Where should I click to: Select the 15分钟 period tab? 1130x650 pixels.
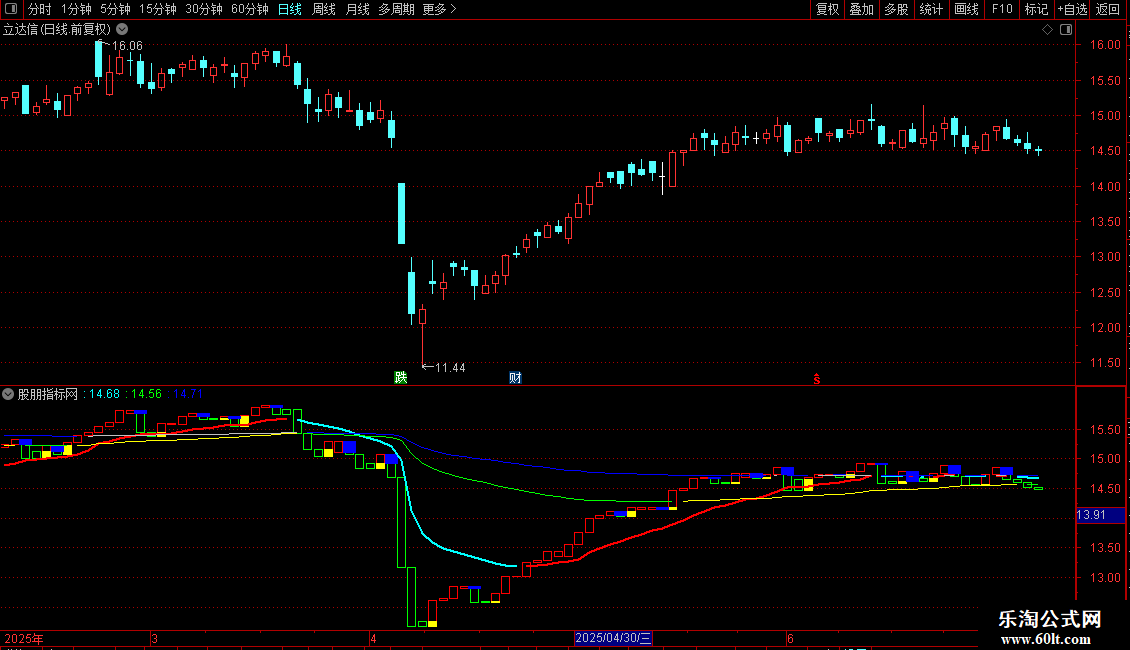pyautogui.click(x=158, y=9)
